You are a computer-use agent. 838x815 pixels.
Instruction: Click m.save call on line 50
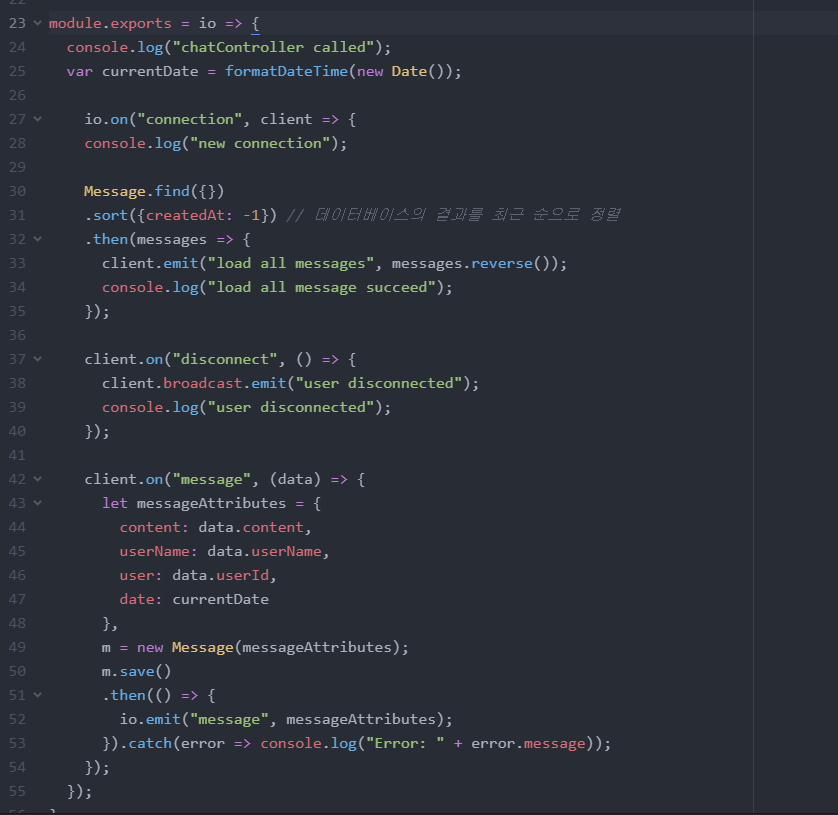point(137,671)
